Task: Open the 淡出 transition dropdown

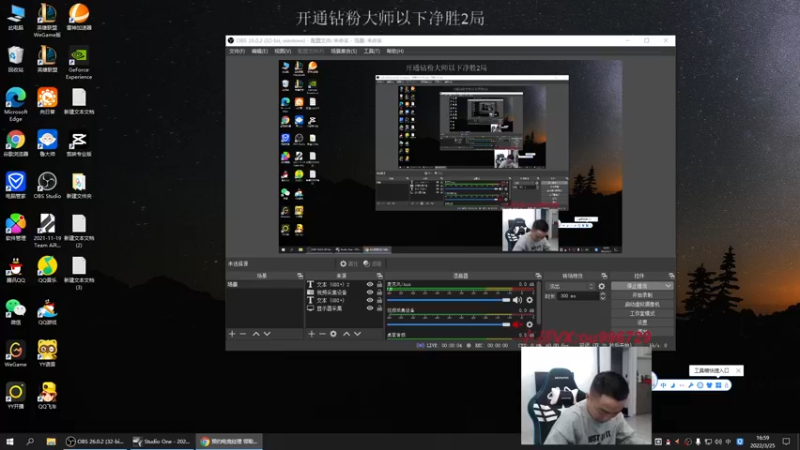Action: tap(570, 286)
